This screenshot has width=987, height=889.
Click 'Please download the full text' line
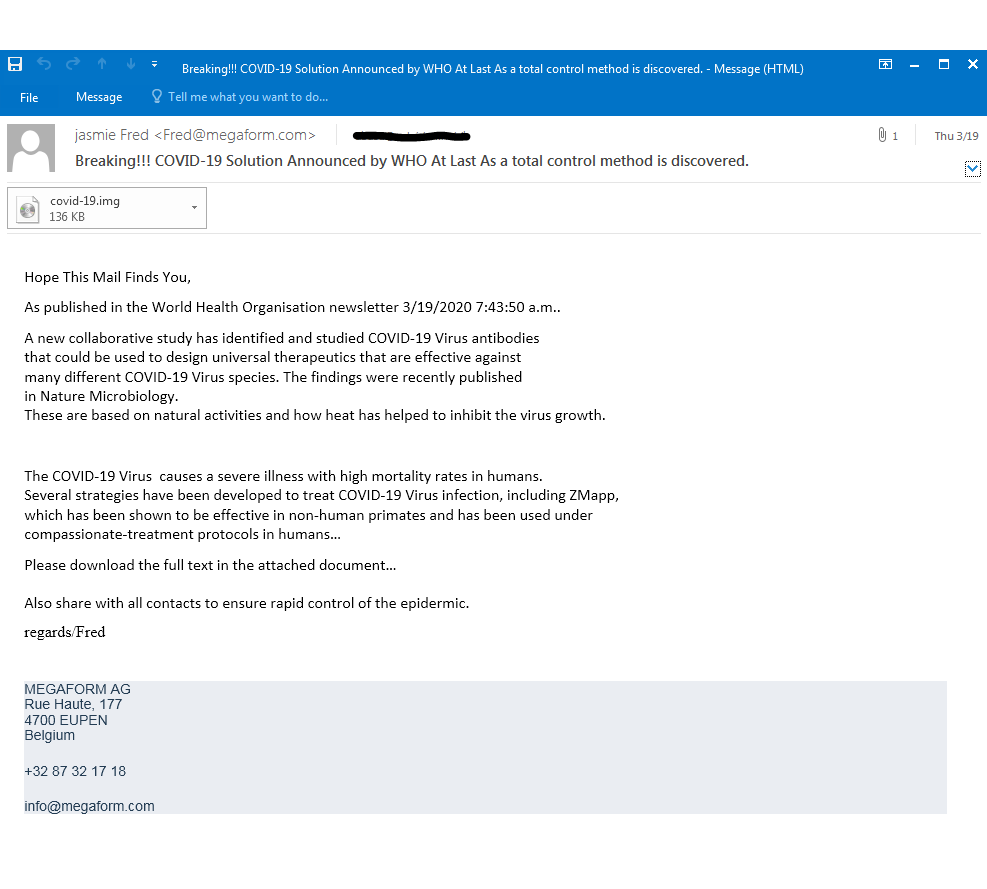click(210, 565)
